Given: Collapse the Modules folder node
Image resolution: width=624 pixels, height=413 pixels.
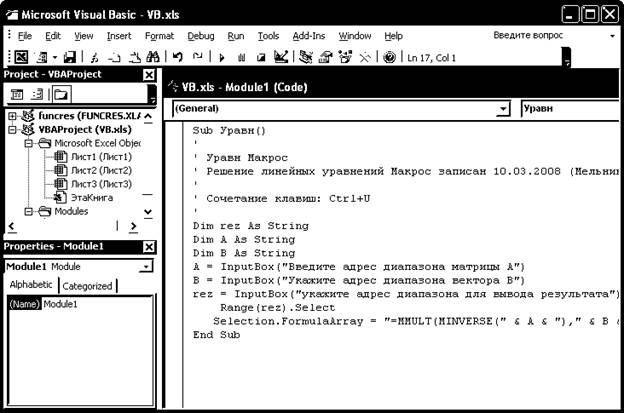Looking at the screenshot, I should click(29, 211).
